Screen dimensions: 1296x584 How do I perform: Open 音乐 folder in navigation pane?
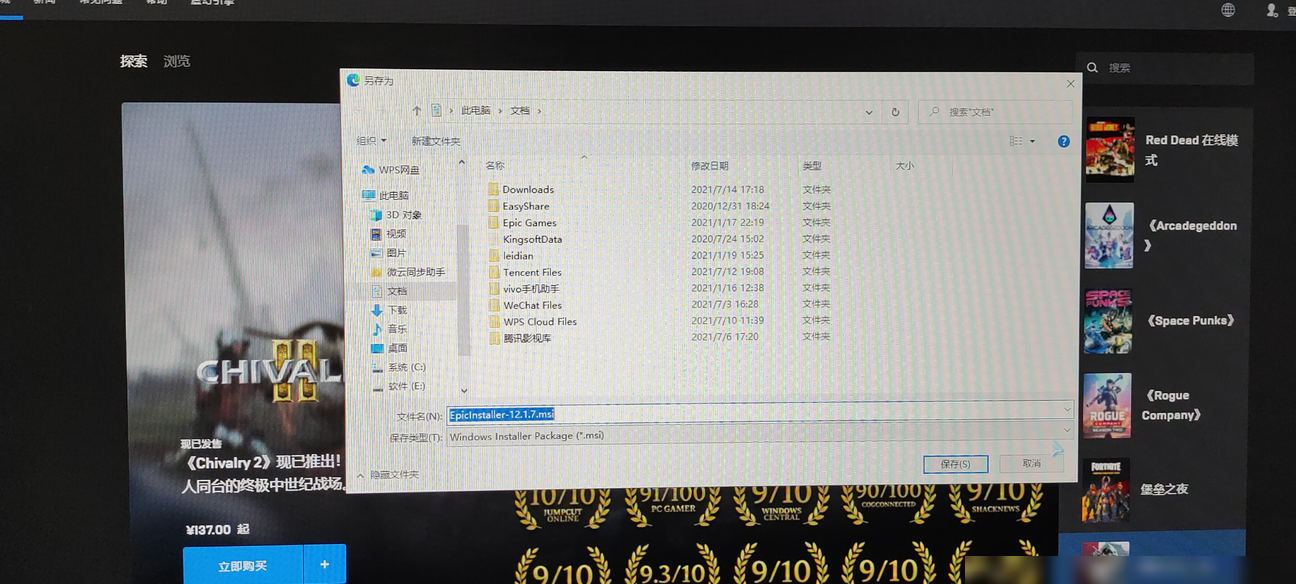click(388, 329)
